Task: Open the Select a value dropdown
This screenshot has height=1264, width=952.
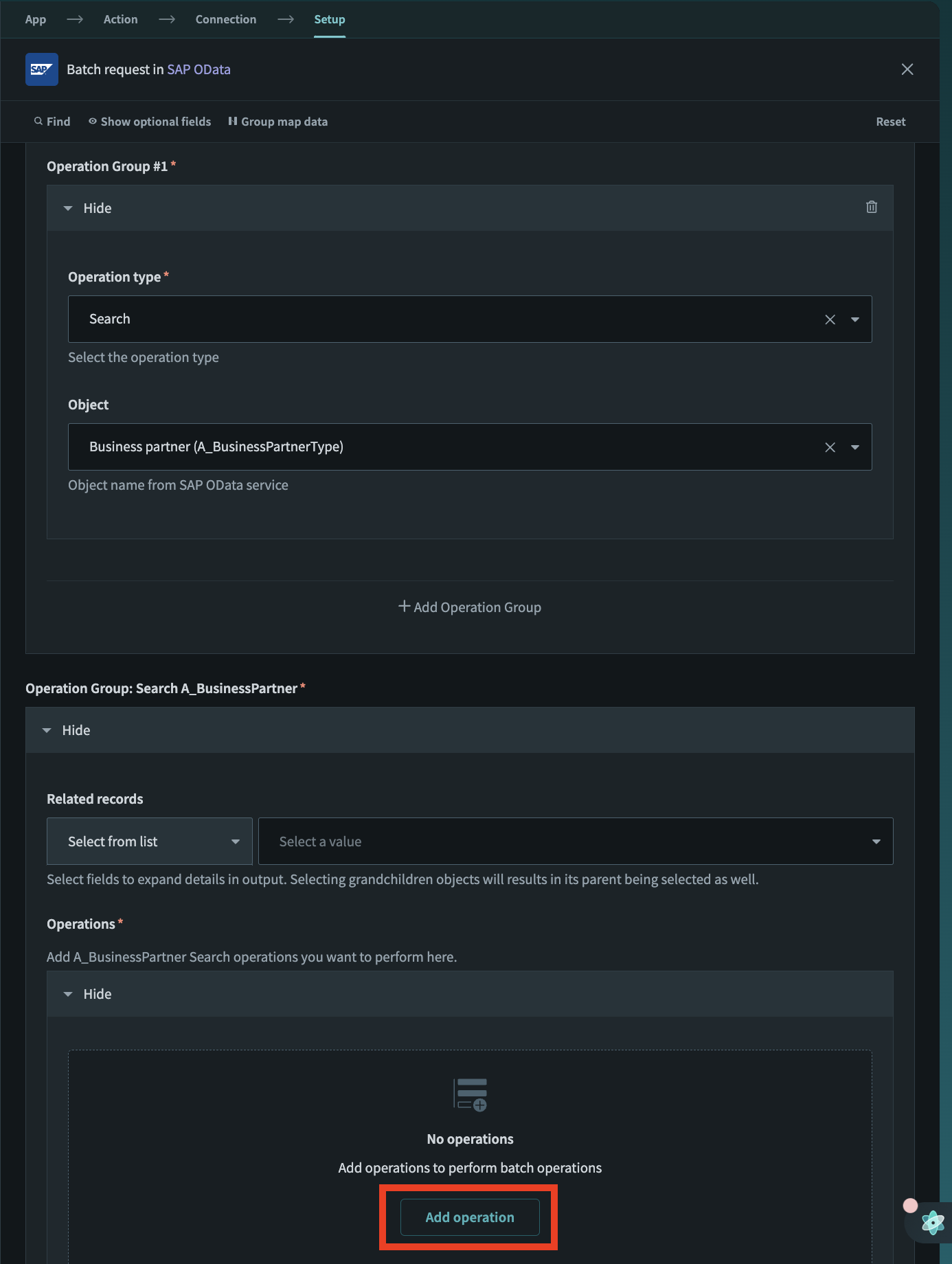Action: click(x=576, y=842)
